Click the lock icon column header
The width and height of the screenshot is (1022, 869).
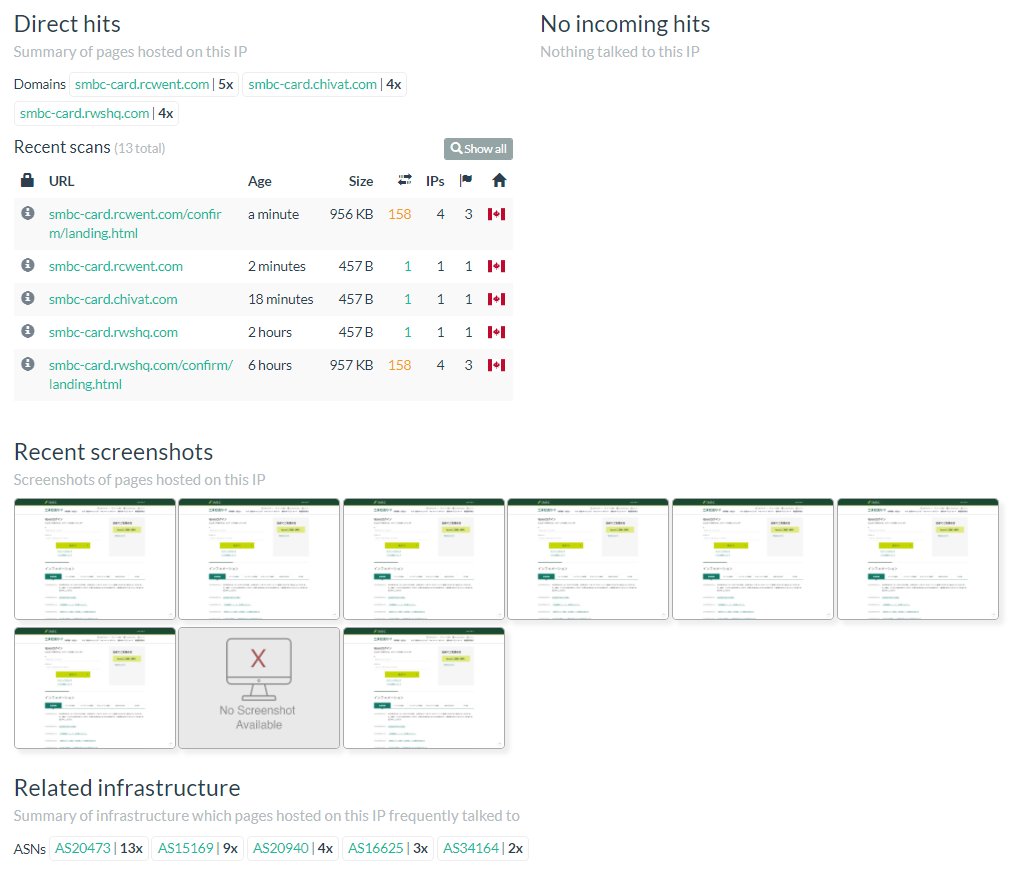click(x=27, y=181)
